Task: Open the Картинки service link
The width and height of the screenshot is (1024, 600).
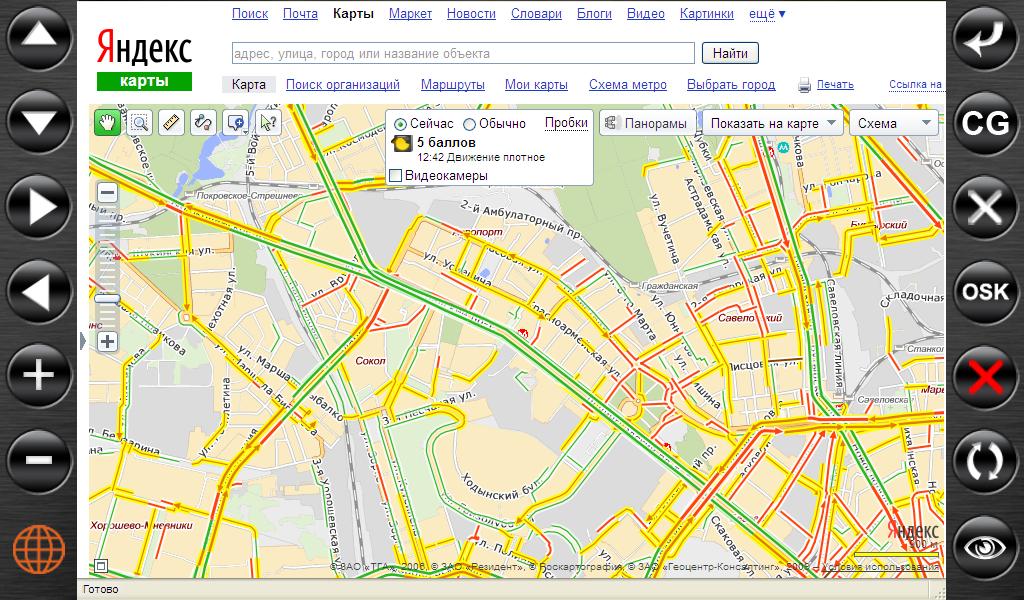Action: click(x=707, y=14)
